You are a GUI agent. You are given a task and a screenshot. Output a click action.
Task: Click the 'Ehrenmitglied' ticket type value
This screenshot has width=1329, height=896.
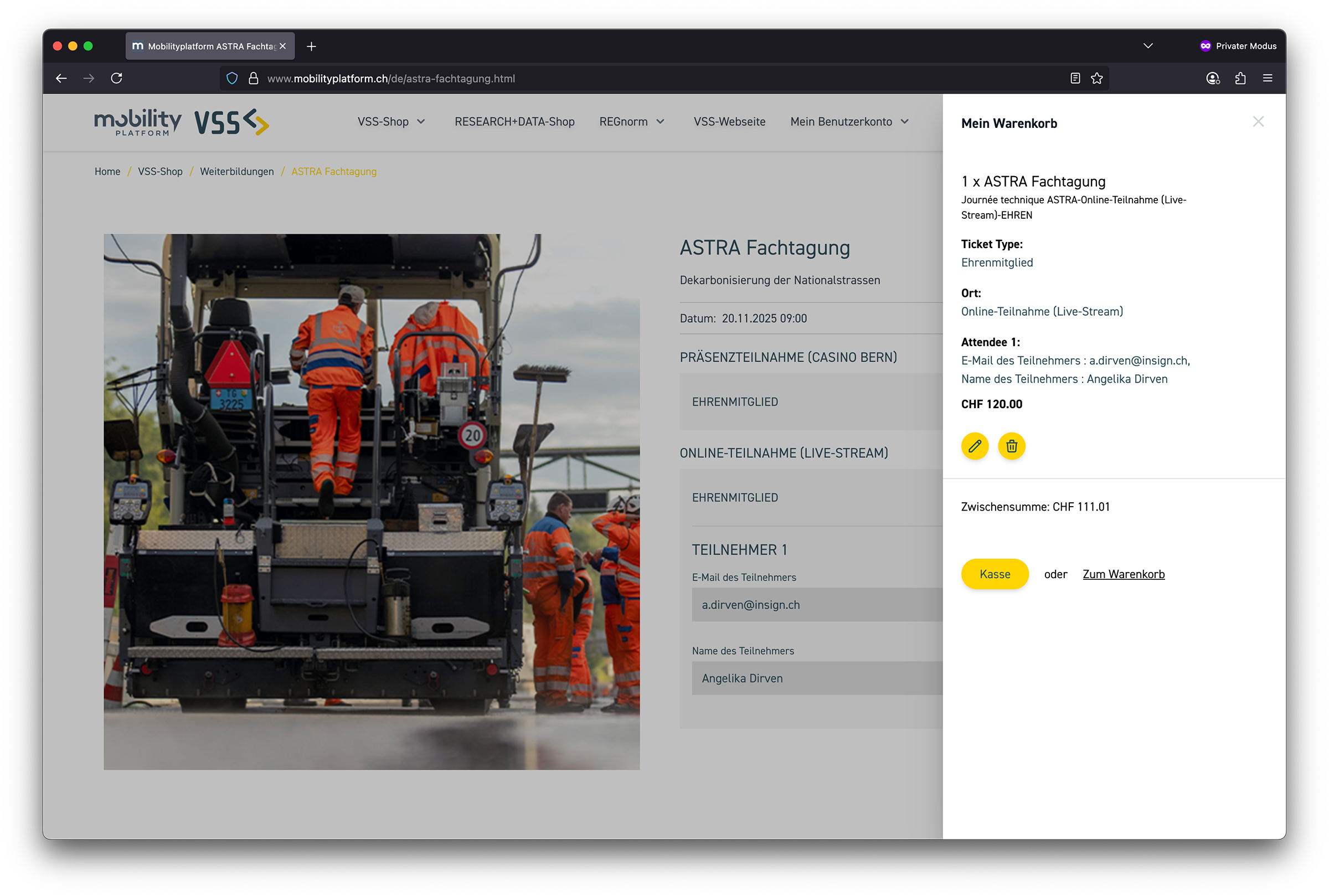click(997, 263)
